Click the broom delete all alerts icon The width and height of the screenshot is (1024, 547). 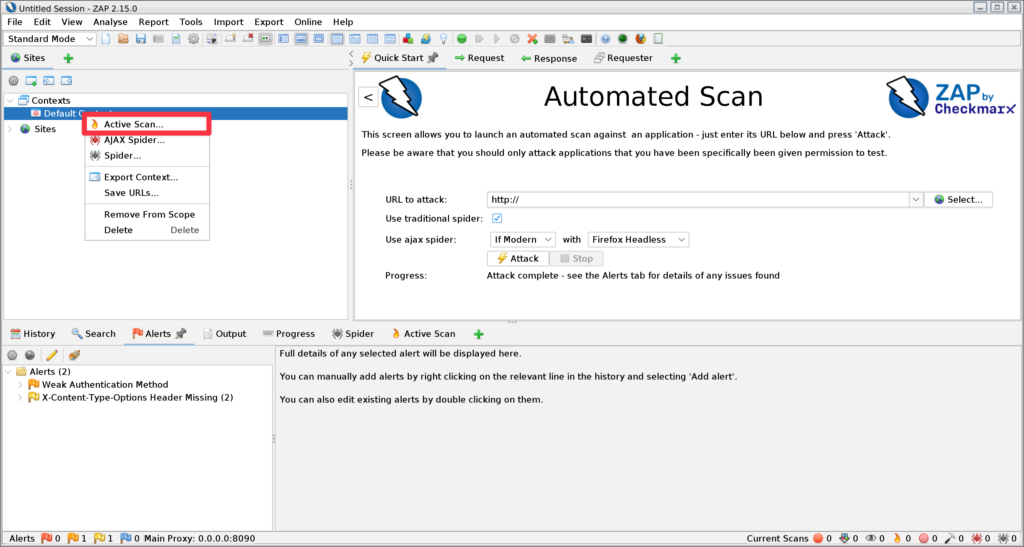point(74,355)
